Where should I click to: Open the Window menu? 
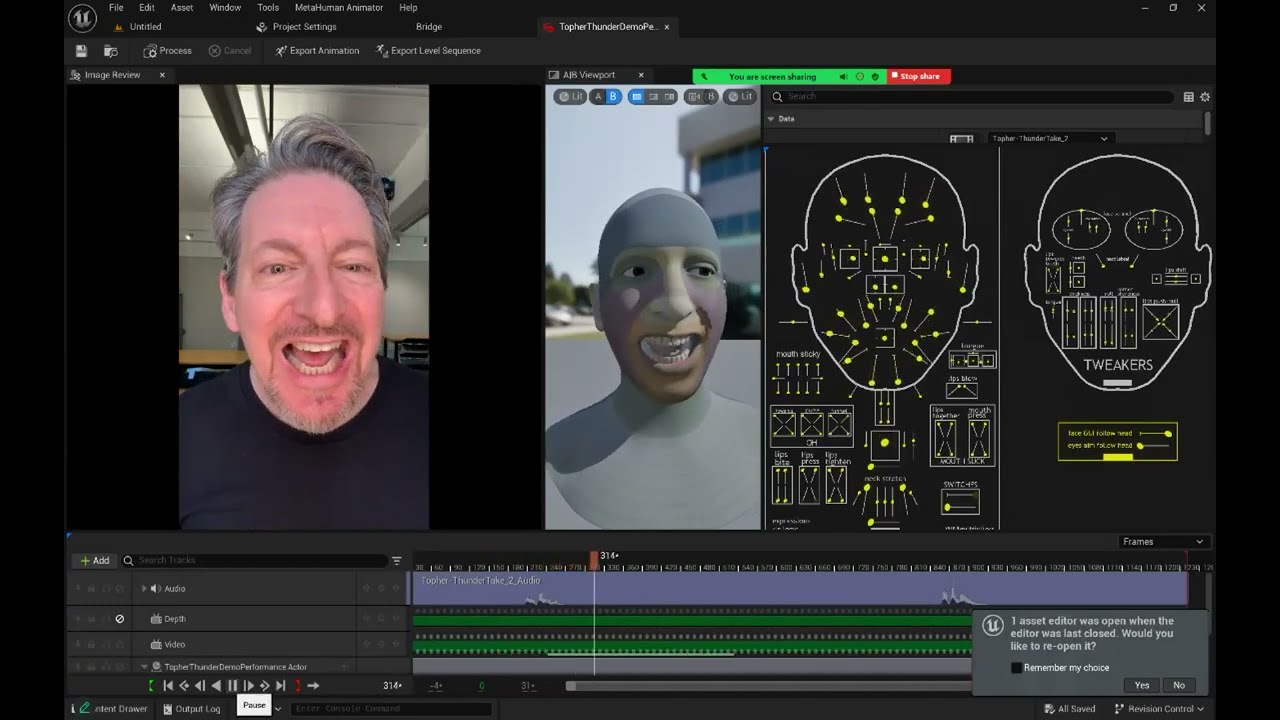225,8
